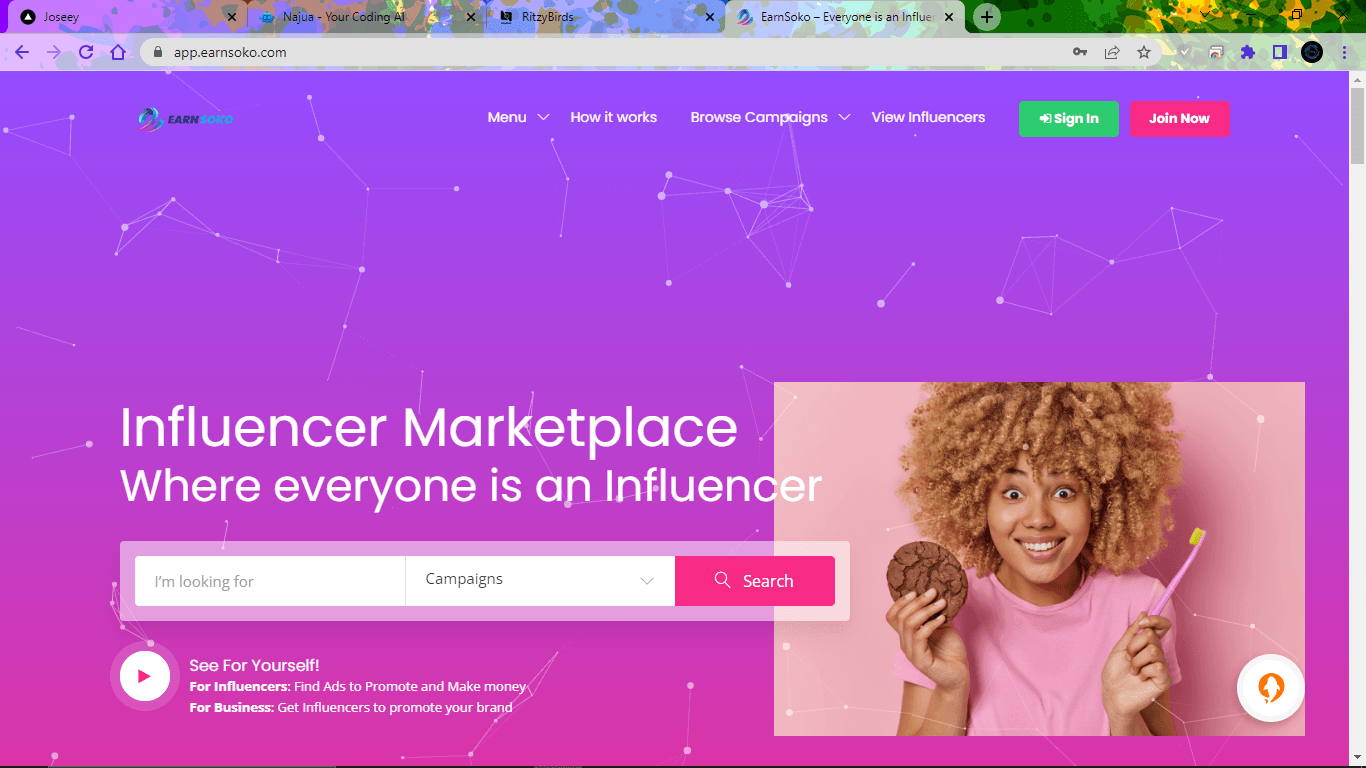Play the See For Yourself video
The width and height of the screenshot is (1366, 768).
(145, 677)
